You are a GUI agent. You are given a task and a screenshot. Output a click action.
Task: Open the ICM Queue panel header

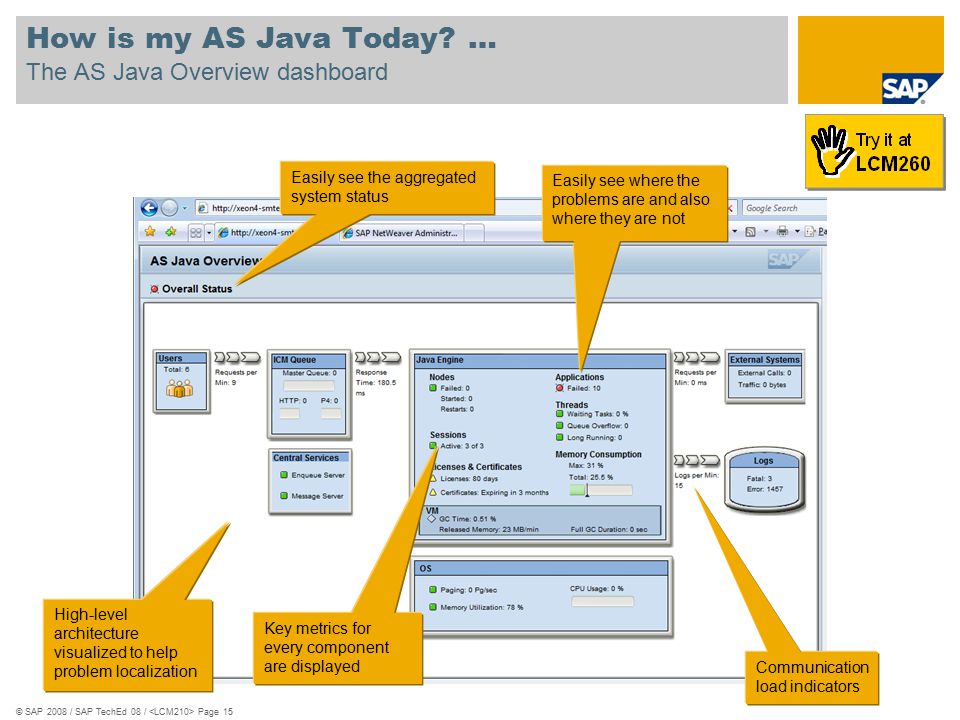click(309, 360)
